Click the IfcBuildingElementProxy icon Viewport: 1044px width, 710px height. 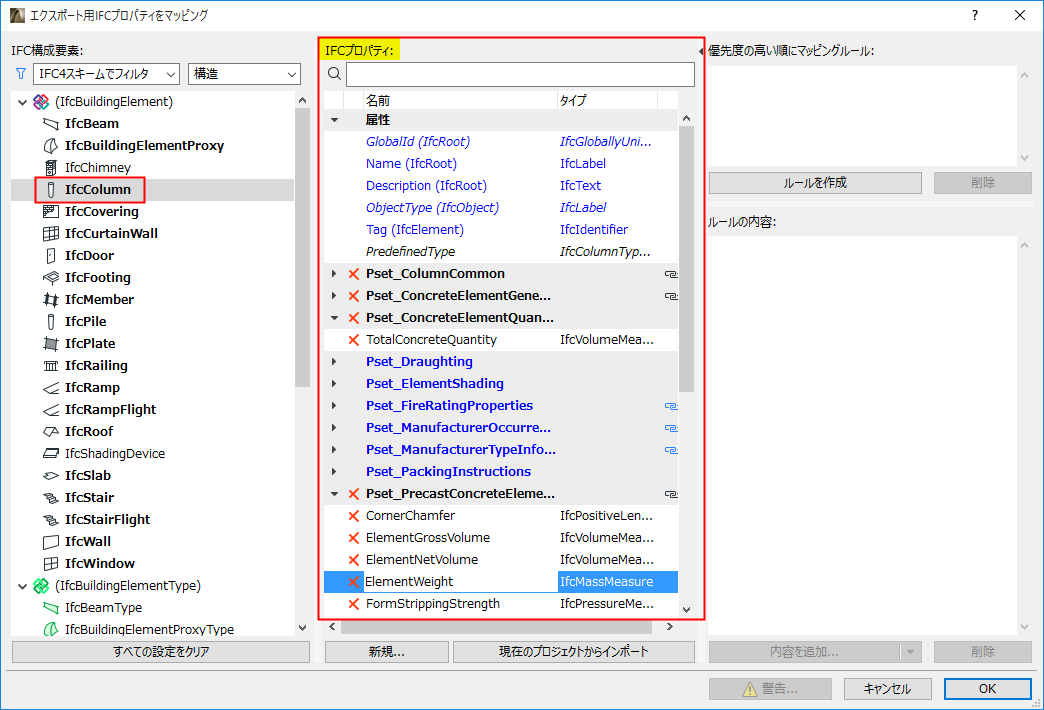51,146
